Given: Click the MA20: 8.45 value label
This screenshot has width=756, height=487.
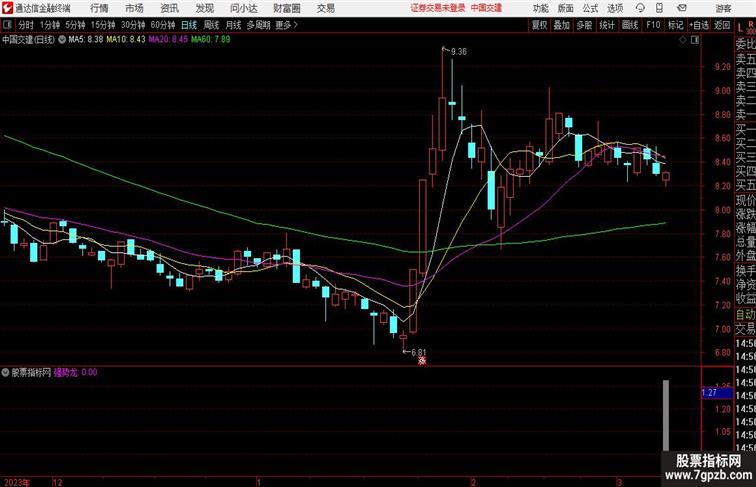Looking at the screenshot, I should [168, 40].
